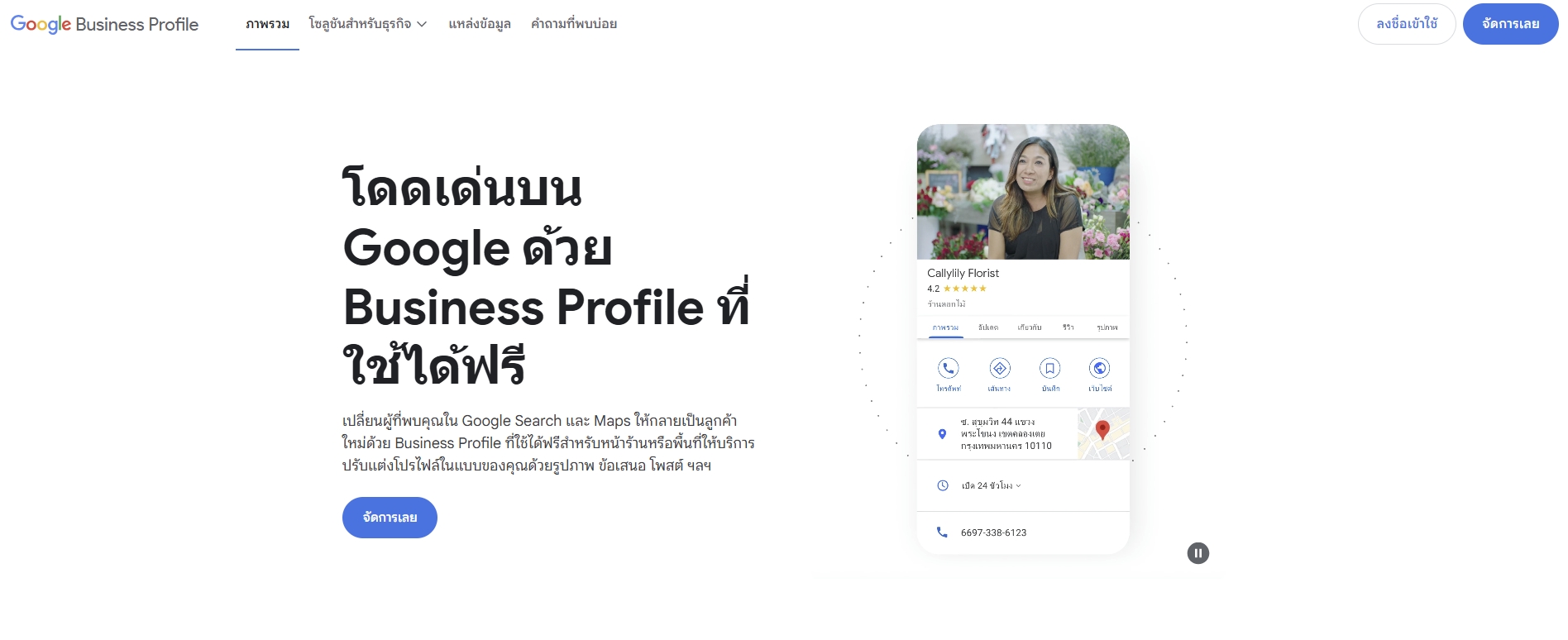
Task: Go to คำถามที่พบบ่อย page
Action: point(574,24)
